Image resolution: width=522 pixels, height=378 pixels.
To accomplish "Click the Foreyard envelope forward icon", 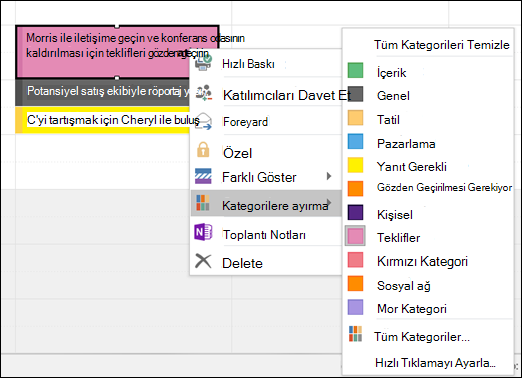I will click(203, 121).
